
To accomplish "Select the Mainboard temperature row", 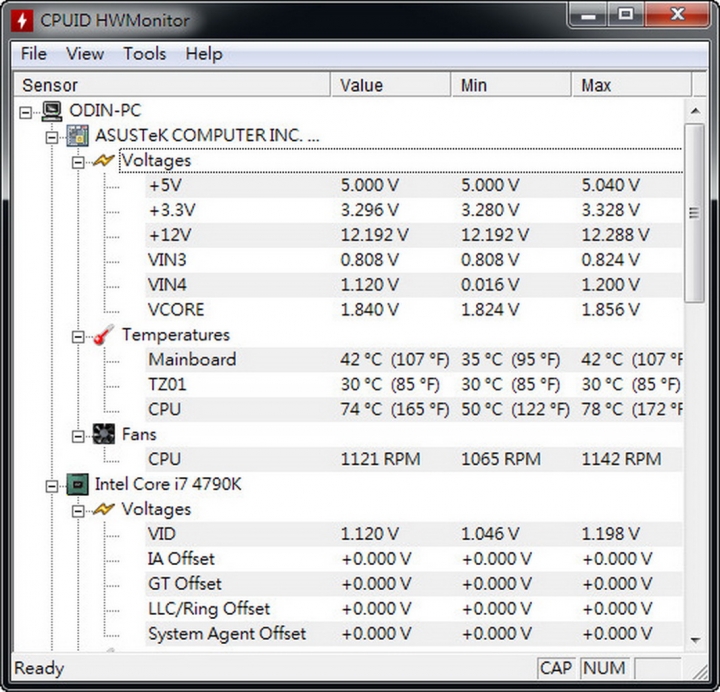I will click(413, 360).
